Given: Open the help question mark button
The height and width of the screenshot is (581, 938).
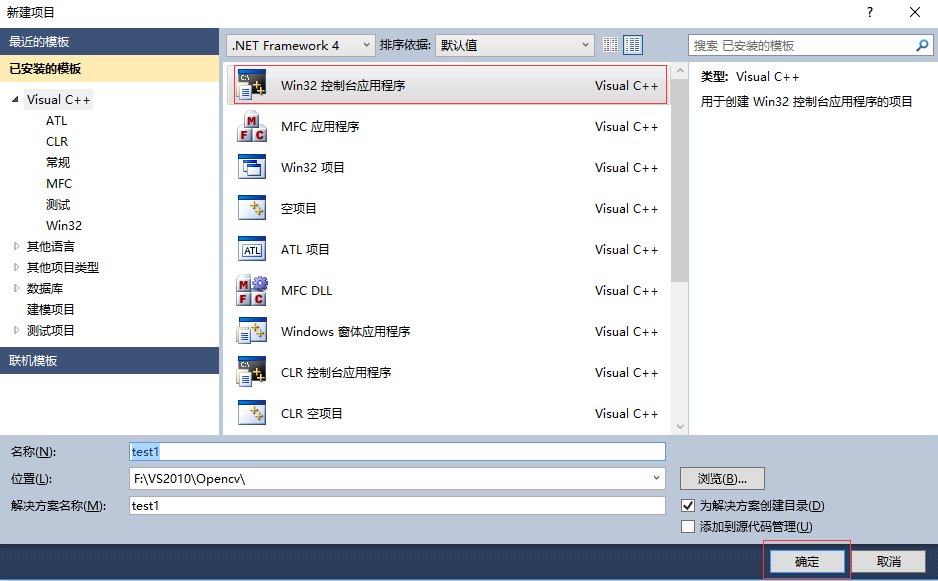Looking at the screenshot, I should pyautogui.click(x=870, y=12).
